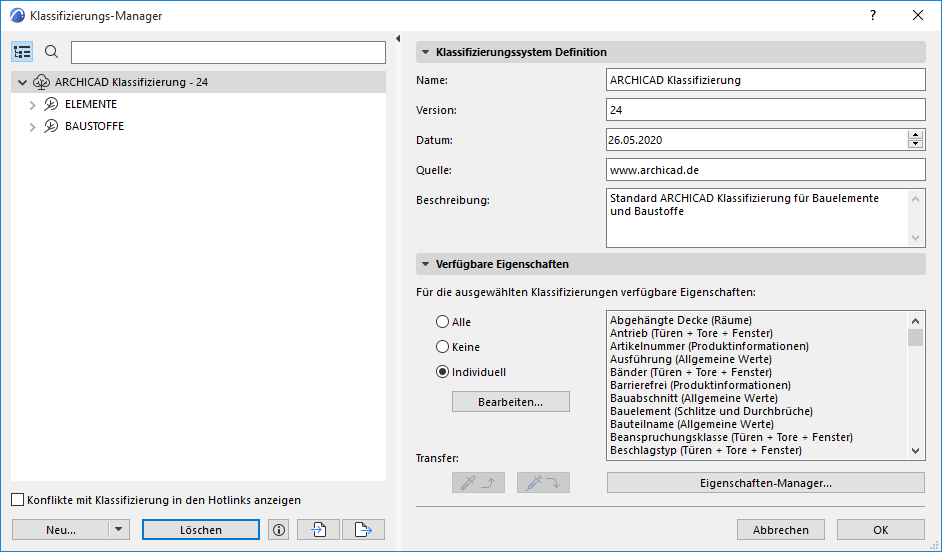This screenshot has width=942, height=552.
Task: Select Bauteilname (Allgemeine Werte) in list
Action: pos(691,424)
